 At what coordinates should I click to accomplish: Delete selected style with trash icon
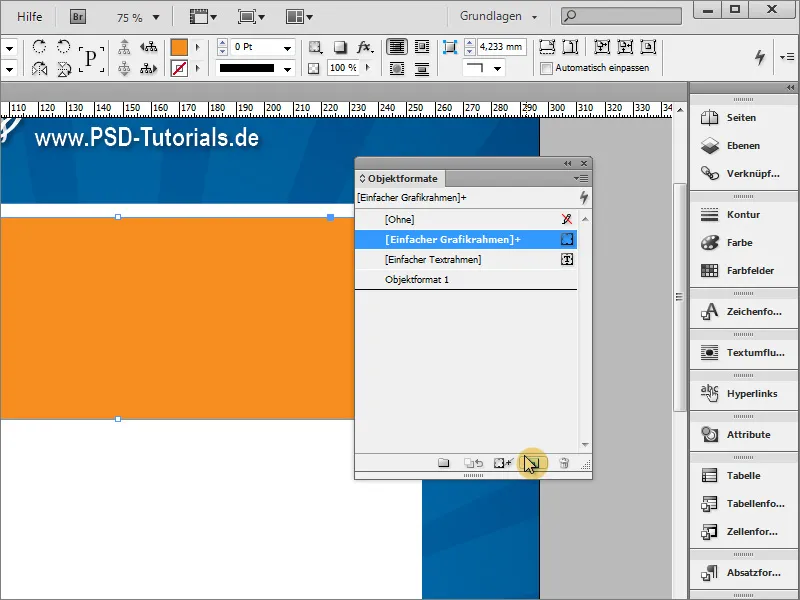point(564,463)
